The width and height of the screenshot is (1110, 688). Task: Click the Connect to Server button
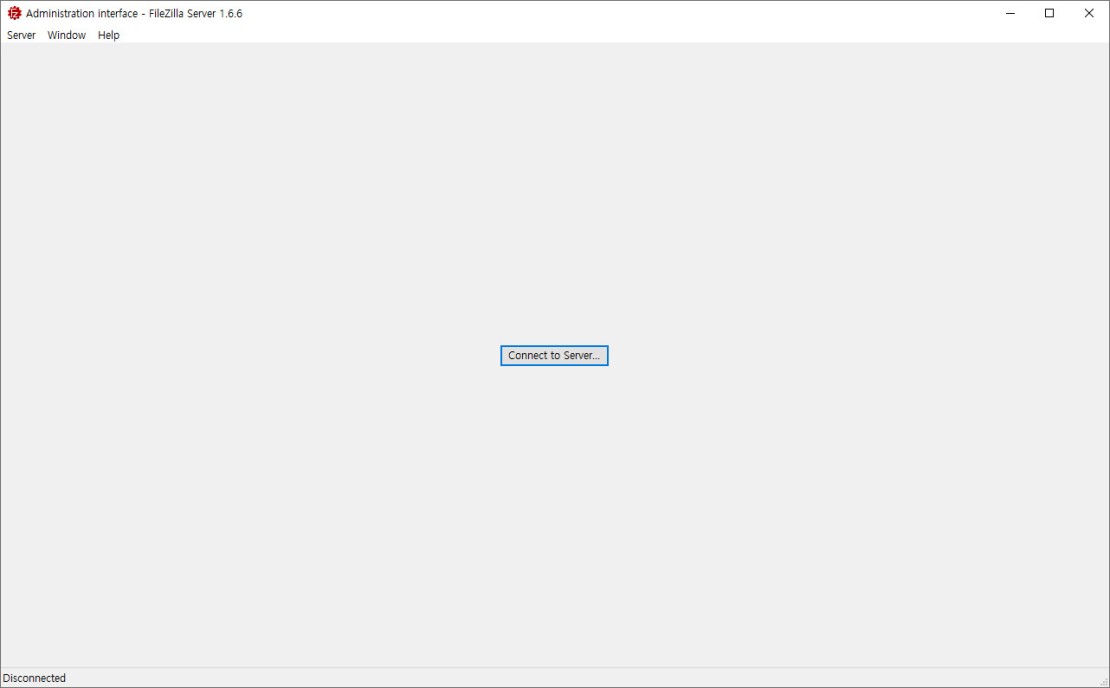[554, 355]
